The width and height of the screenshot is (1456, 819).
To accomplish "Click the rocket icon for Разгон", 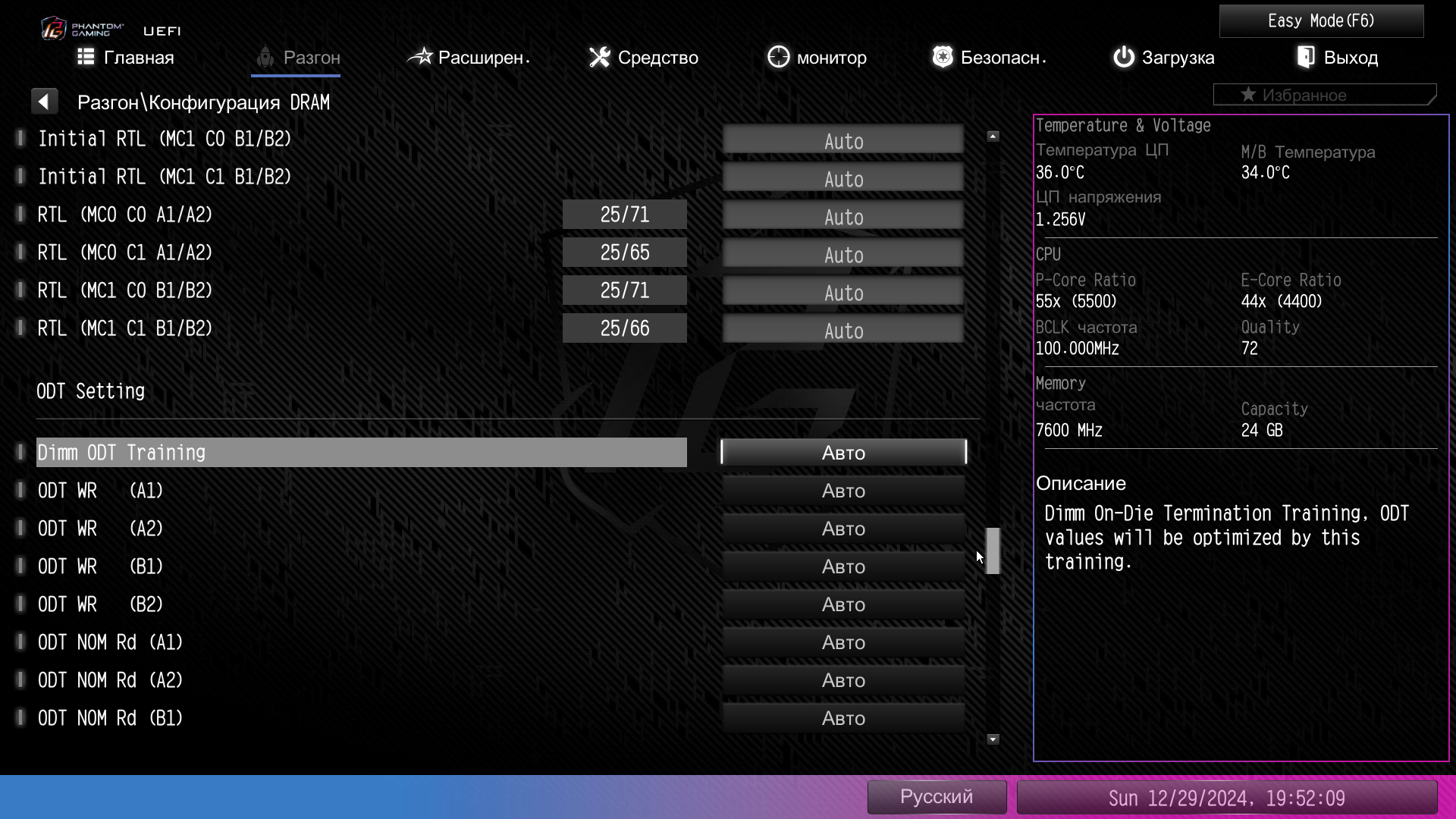I will click(x=265, y=57).
